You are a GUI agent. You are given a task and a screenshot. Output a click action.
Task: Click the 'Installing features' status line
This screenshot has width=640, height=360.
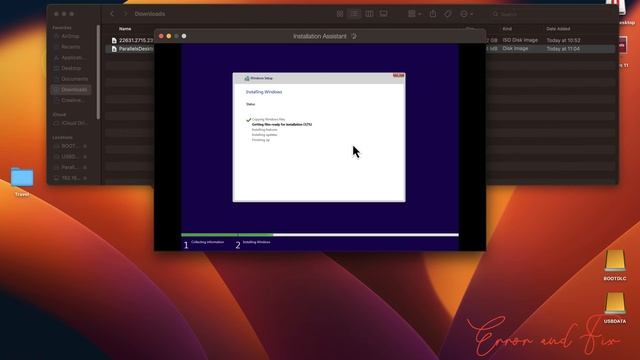264,130
